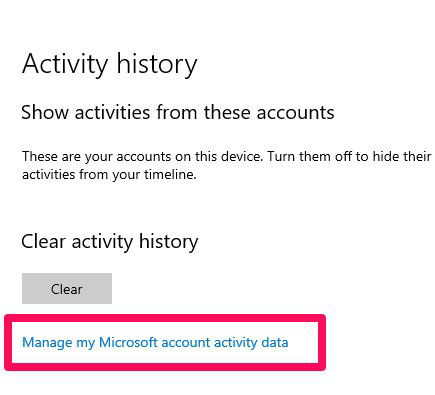Click the word Manage in the blue link
Image resolution: width=435 pixels, height=395 pixels.
coord(47,343)
